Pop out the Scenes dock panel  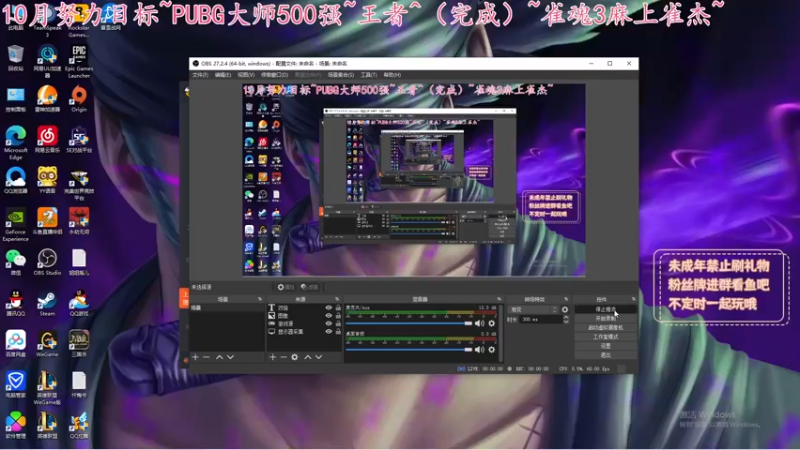coord(260,299)
